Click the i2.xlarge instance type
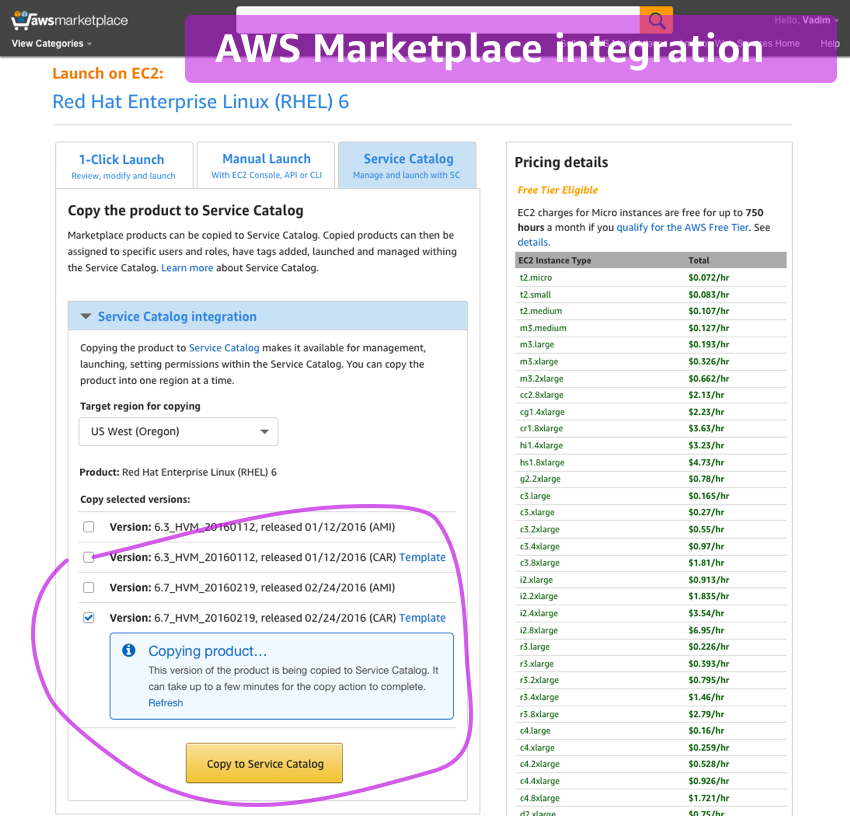Viewport: 850px width, 816px height. click(537, 580)
